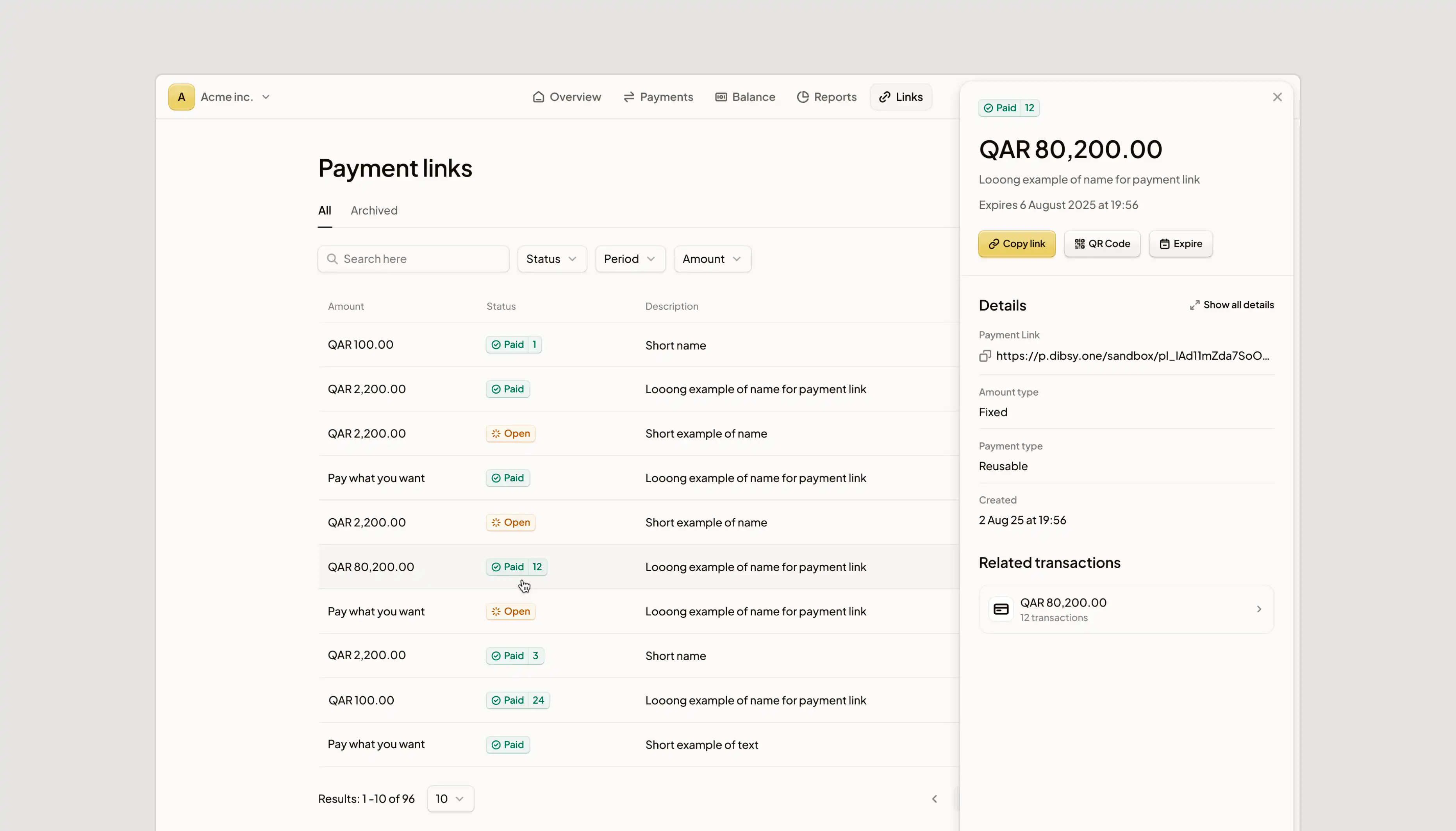Click the search magnifier icon

tap(332, 259)
